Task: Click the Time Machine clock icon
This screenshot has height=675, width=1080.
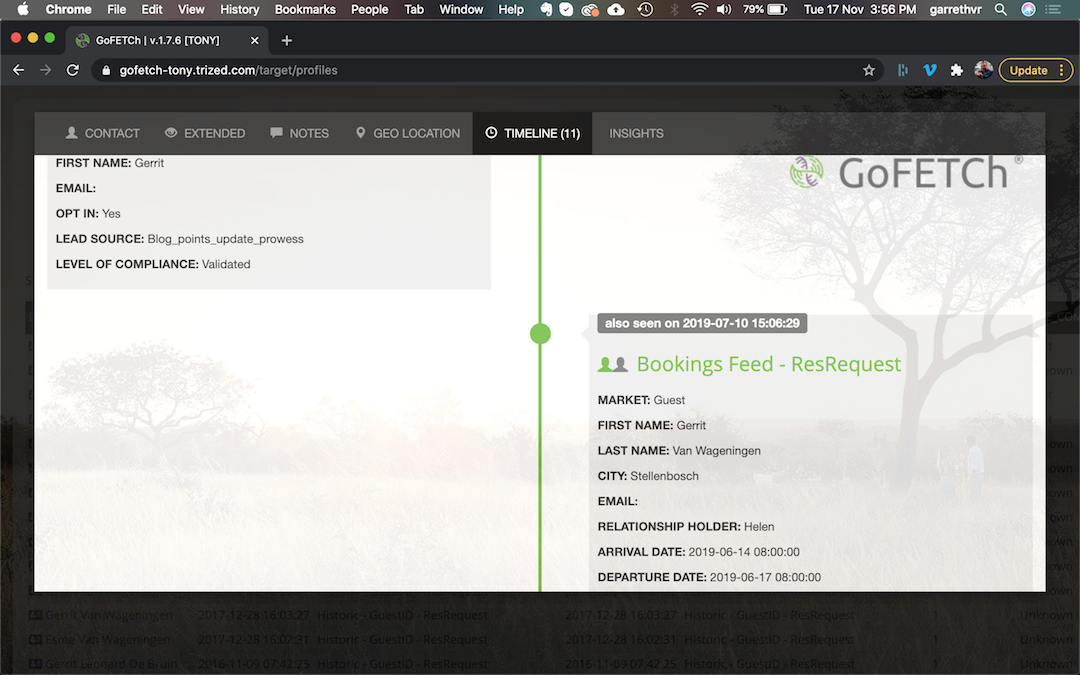Action: pyautogui.click(x=645, y=9)
